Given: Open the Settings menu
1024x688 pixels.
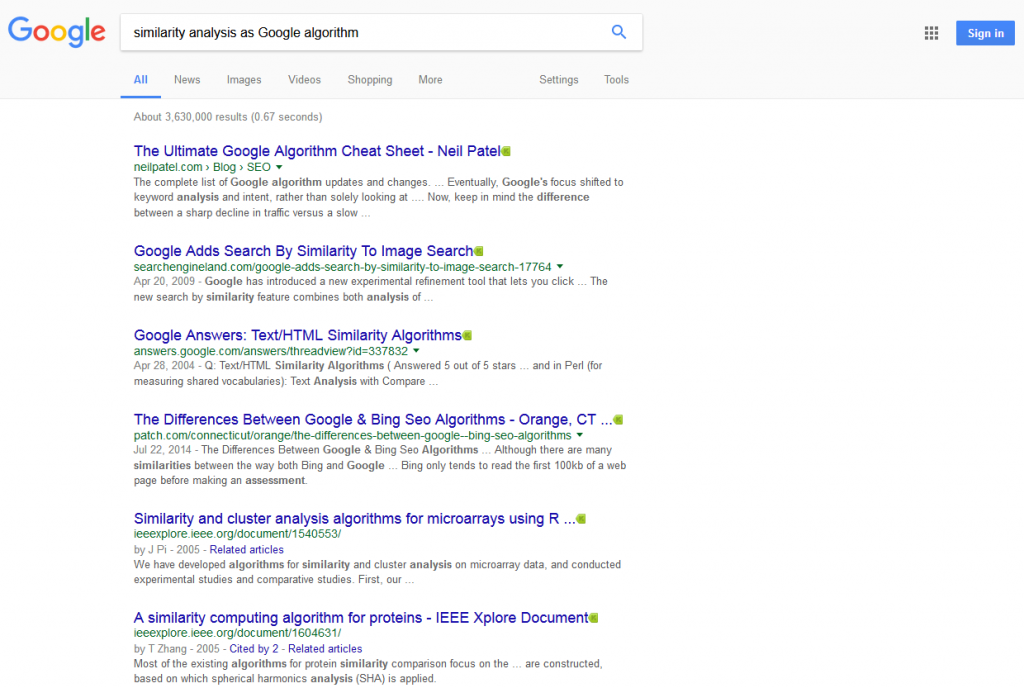Looking at the screenshot, I should (x=558, y=80).
